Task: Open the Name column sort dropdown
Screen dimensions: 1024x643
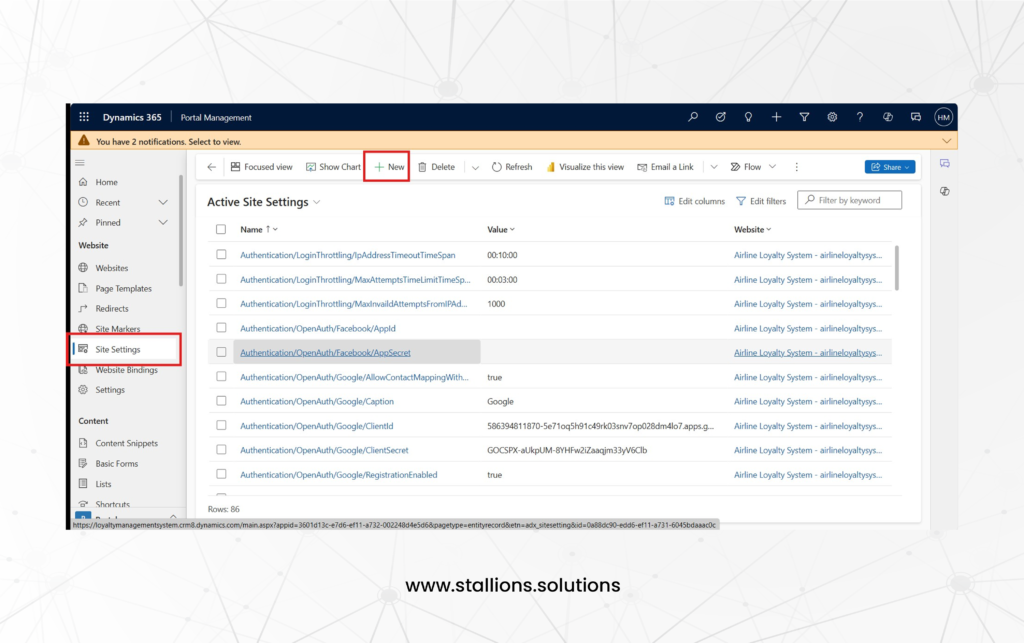Action: [276, 229]
